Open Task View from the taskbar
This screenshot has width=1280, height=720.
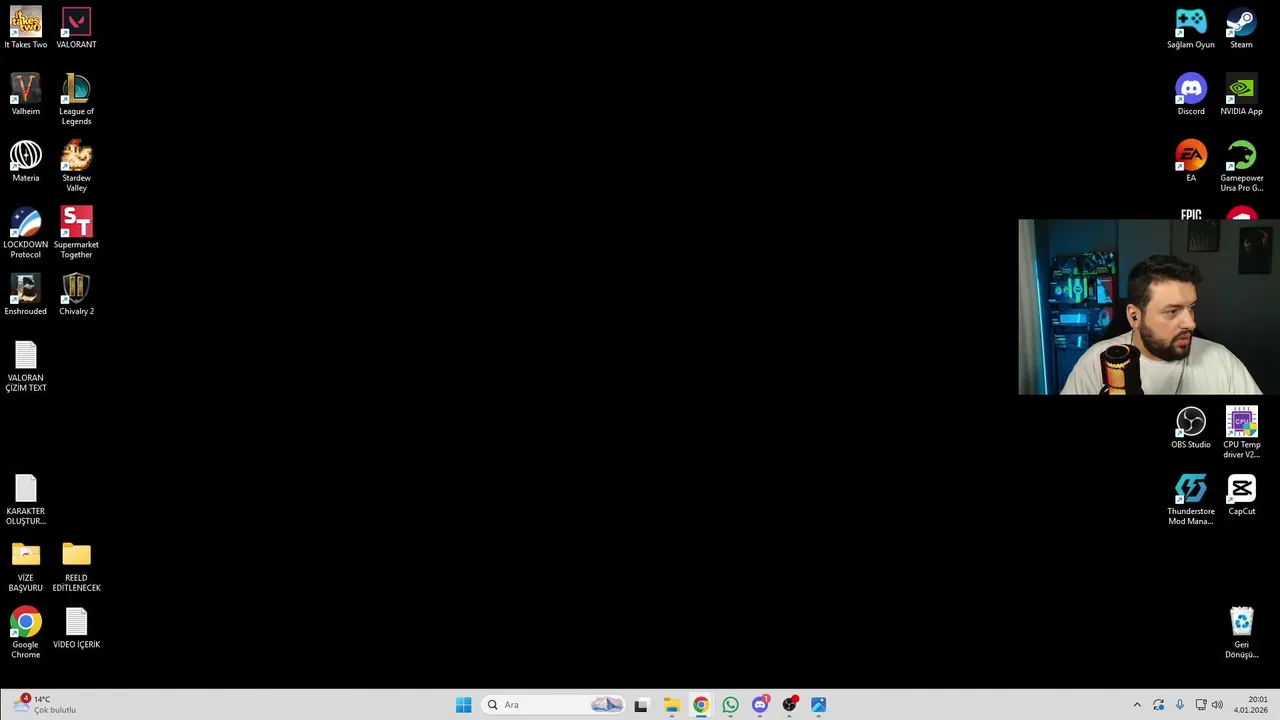point(641,705)
